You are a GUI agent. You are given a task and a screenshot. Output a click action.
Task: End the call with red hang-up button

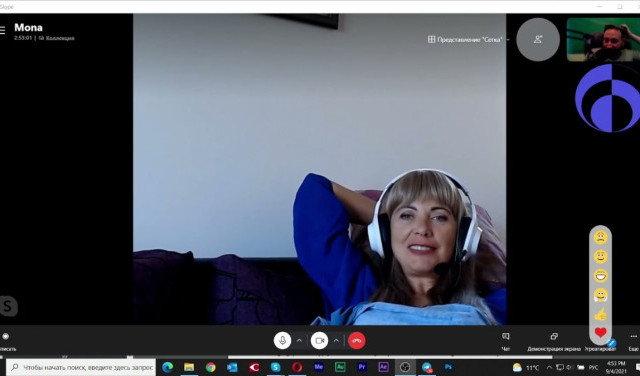click(x=357, y=340)
